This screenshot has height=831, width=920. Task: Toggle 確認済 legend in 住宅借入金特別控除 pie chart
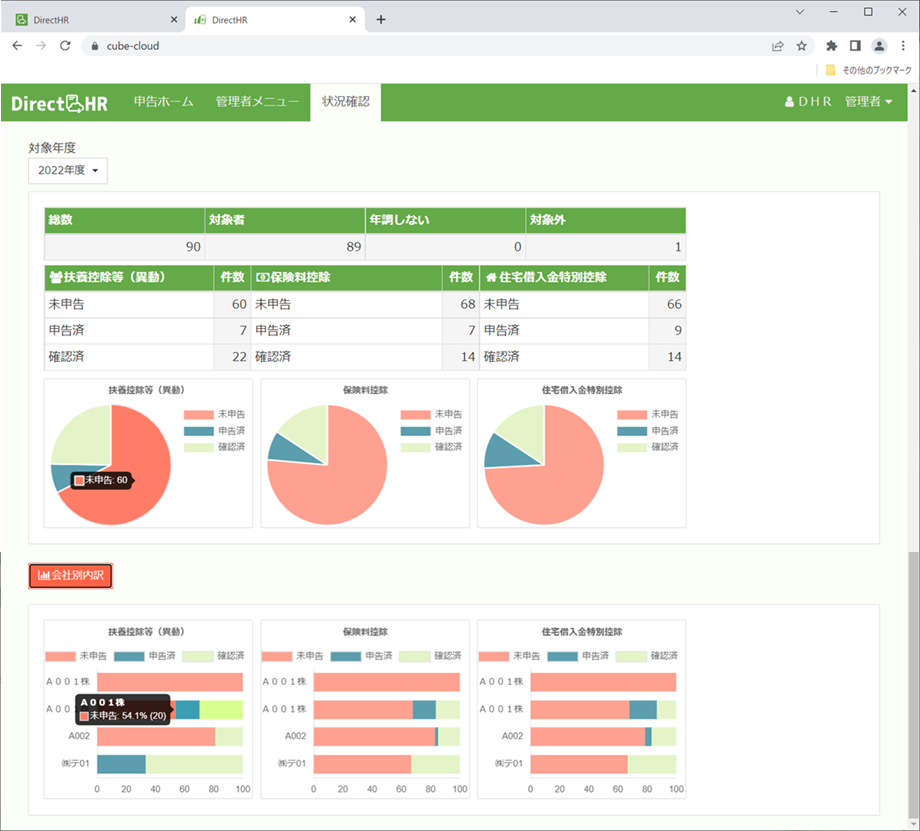pyautogui.click(x=648, y=447)
